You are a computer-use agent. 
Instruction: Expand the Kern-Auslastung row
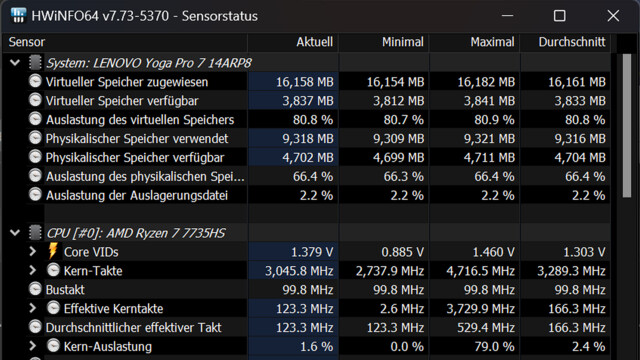33,346
